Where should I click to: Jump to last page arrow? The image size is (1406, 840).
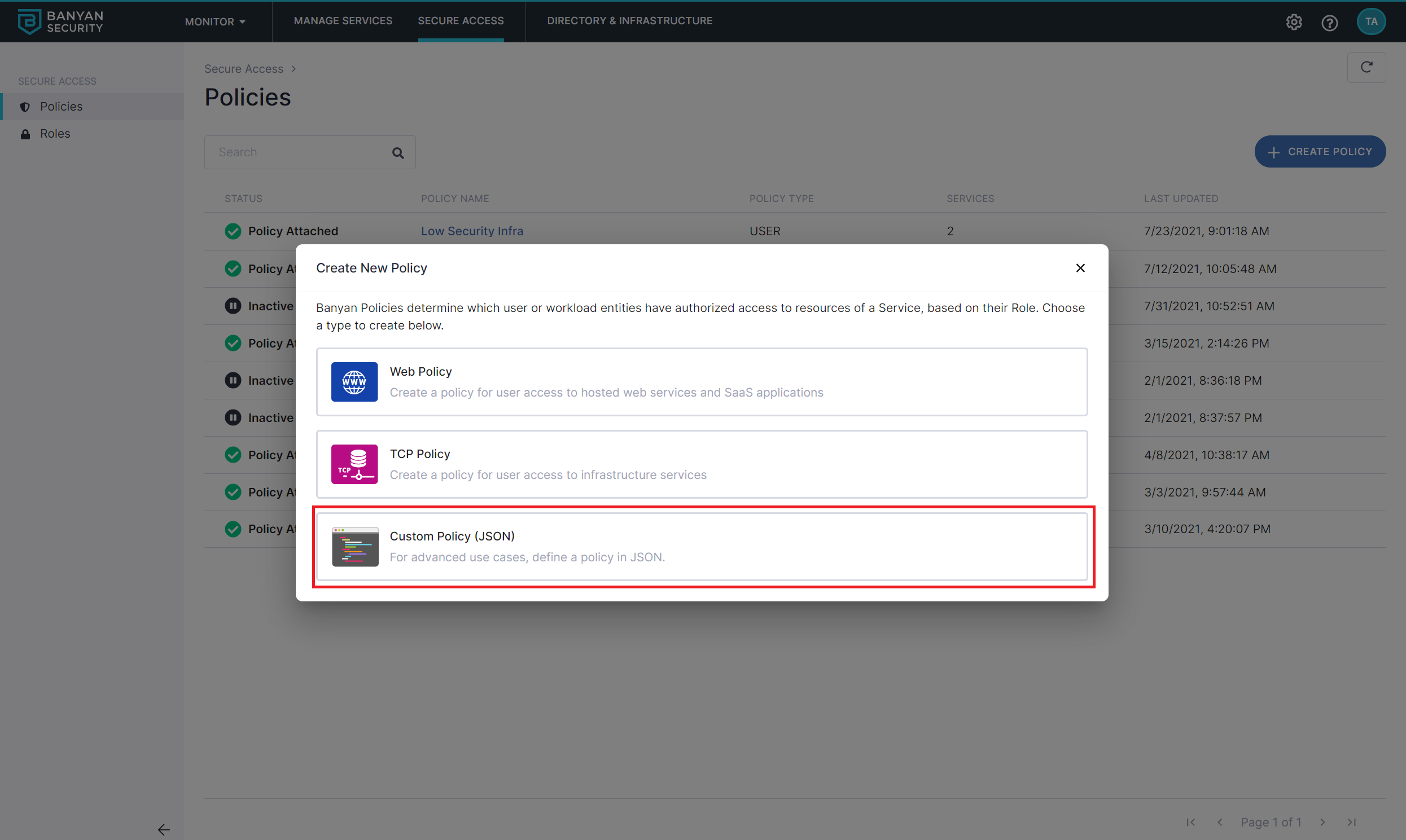pyautogui.click(x=1352, y=822)
